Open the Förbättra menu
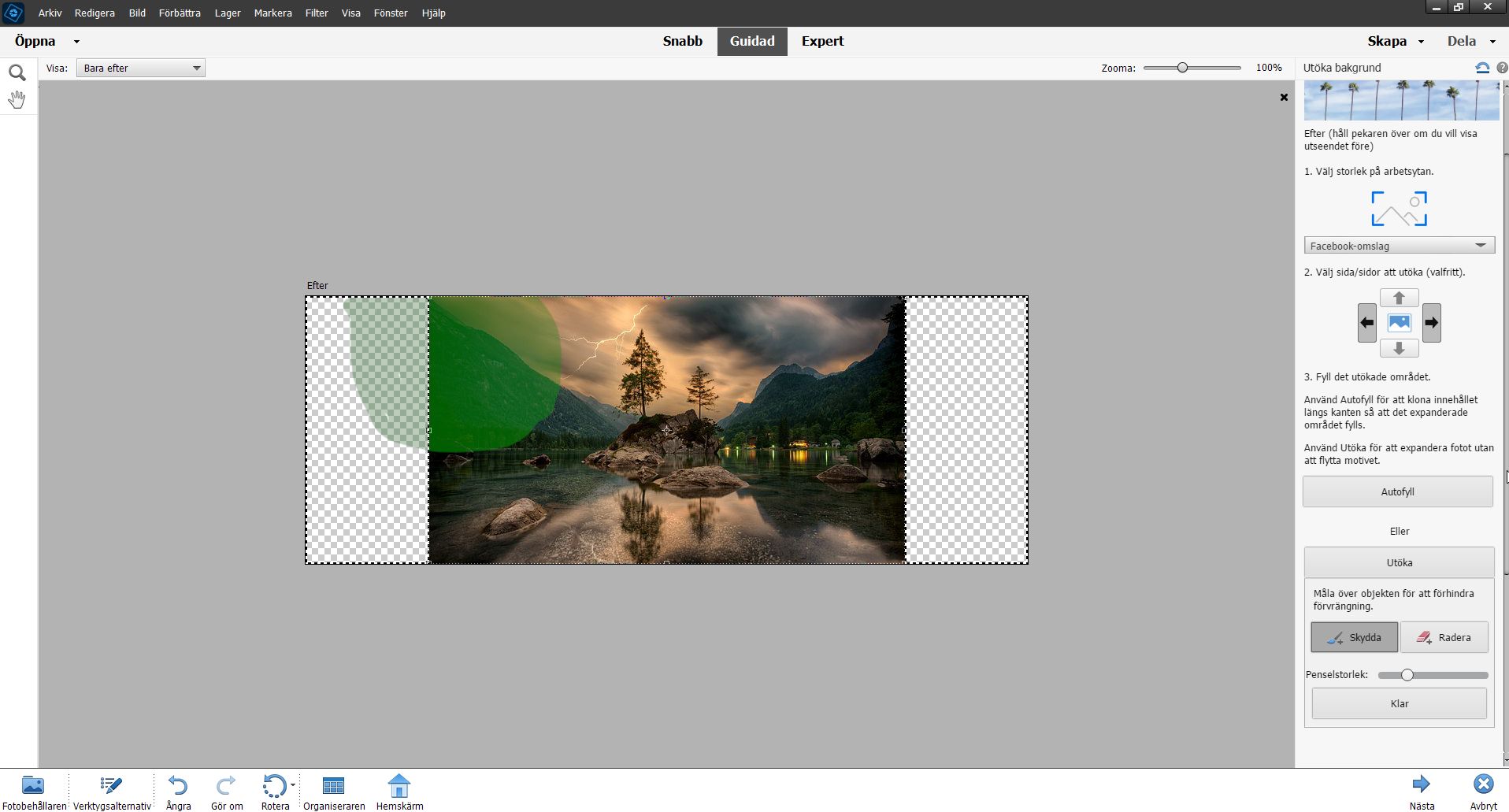1509x812 pixels. tap(180, 13)
